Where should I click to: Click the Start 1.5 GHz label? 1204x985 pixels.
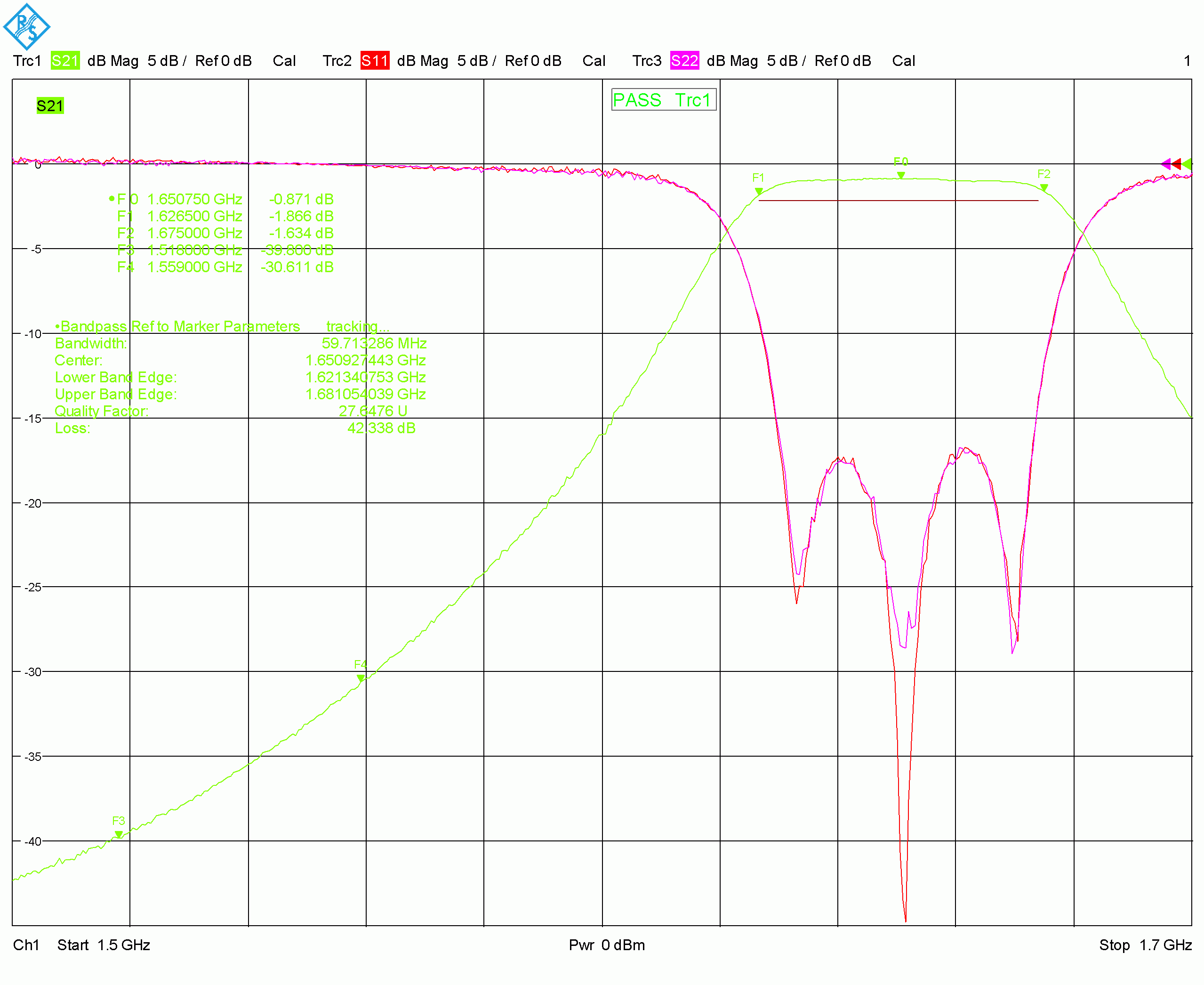(104, 945)
